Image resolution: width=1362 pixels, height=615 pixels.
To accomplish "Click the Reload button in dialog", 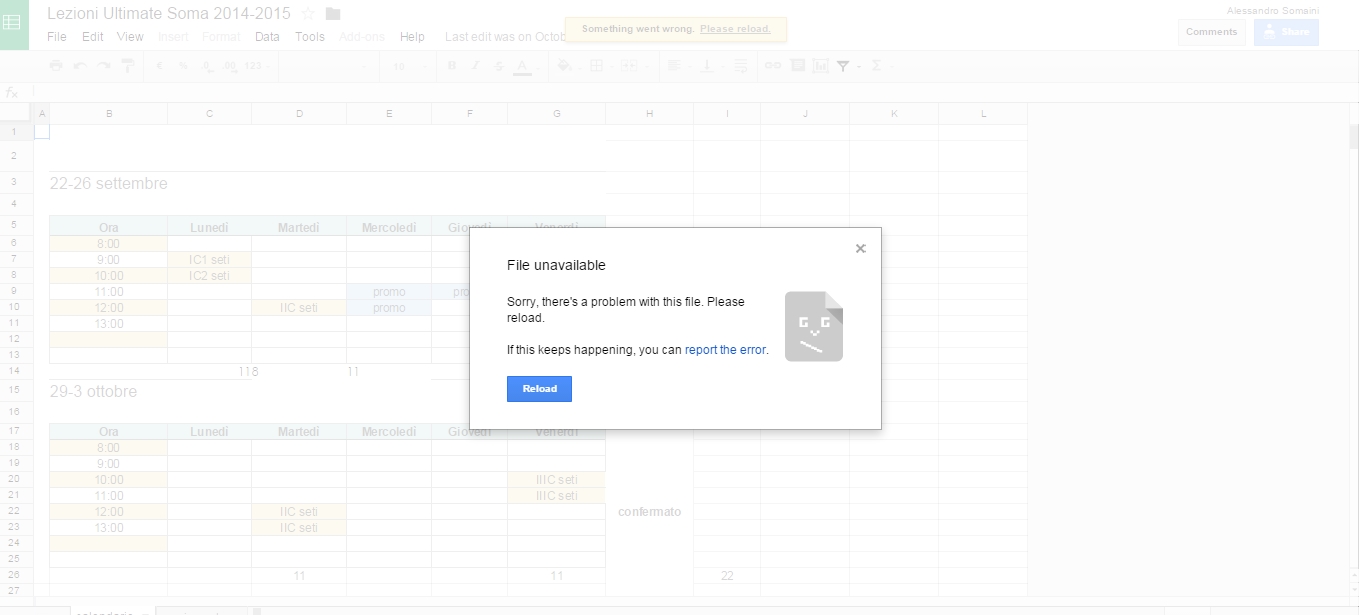I will click(539, 389).
